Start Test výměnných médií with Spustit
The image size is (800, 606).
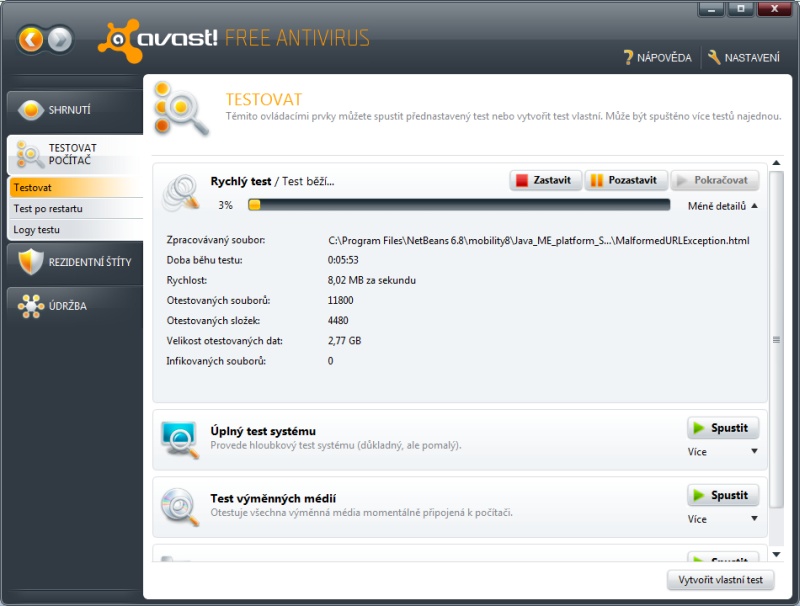(x=723, y=495)
